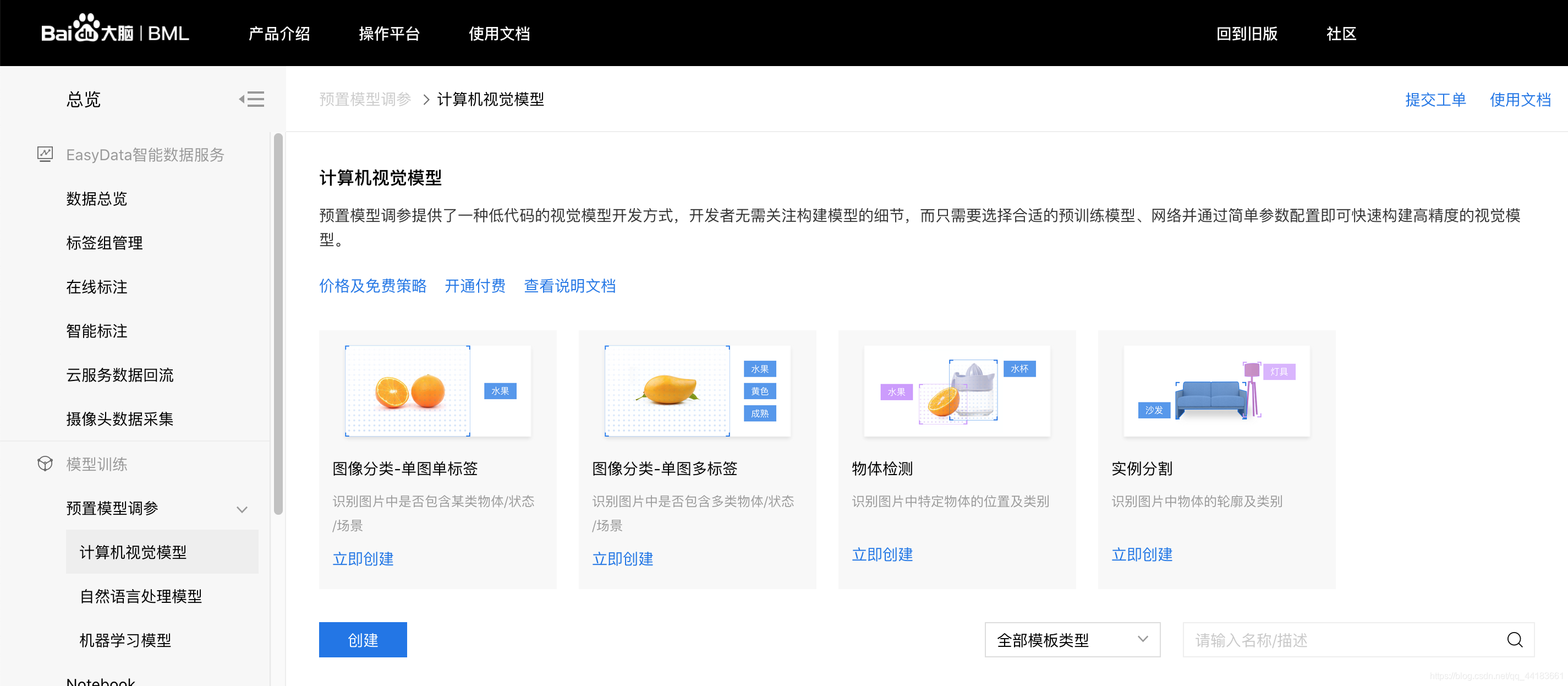Select 总览 in the sidebar
Image resolution: width=1568 pixels, height=686 pixels.
[84, 99]
